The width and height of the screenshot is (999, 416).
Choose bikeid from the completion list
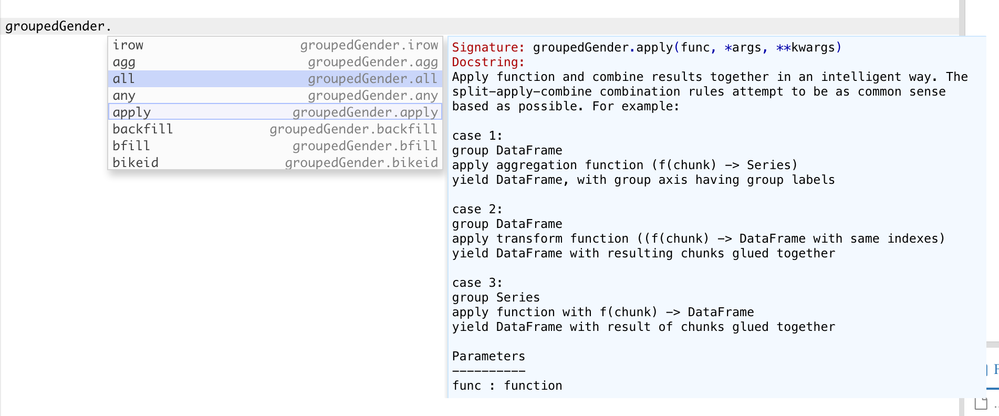(x=273, y=162)
